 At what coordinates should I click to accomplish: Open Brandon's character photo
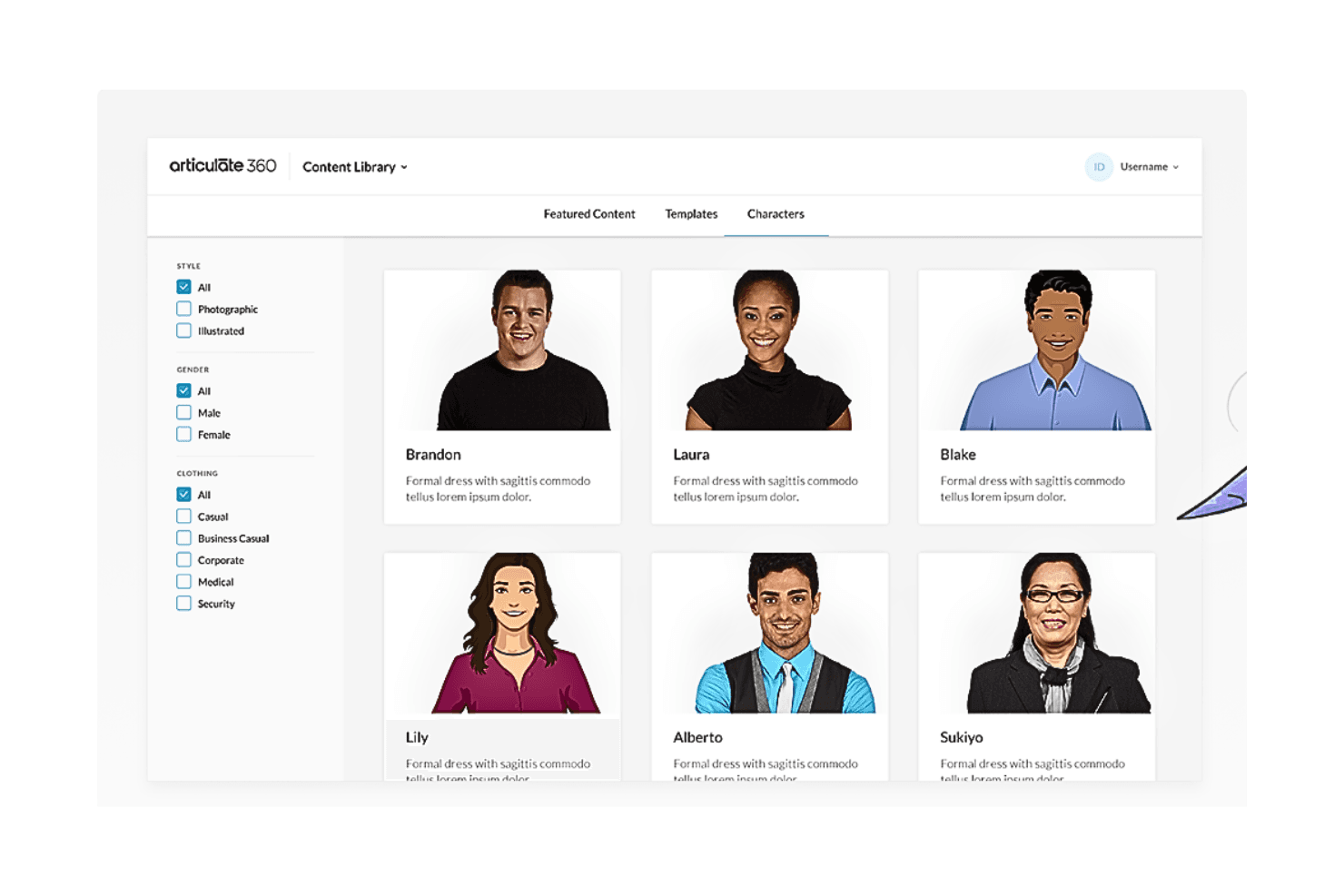[502, 350]
